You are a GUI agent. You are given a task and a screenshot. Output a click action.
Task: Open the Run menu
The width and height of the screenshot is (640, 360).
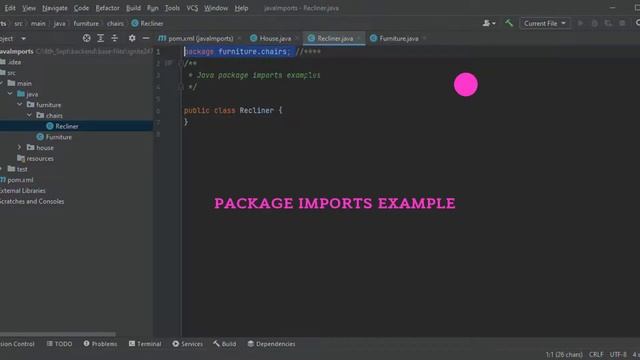coord(153,8)
